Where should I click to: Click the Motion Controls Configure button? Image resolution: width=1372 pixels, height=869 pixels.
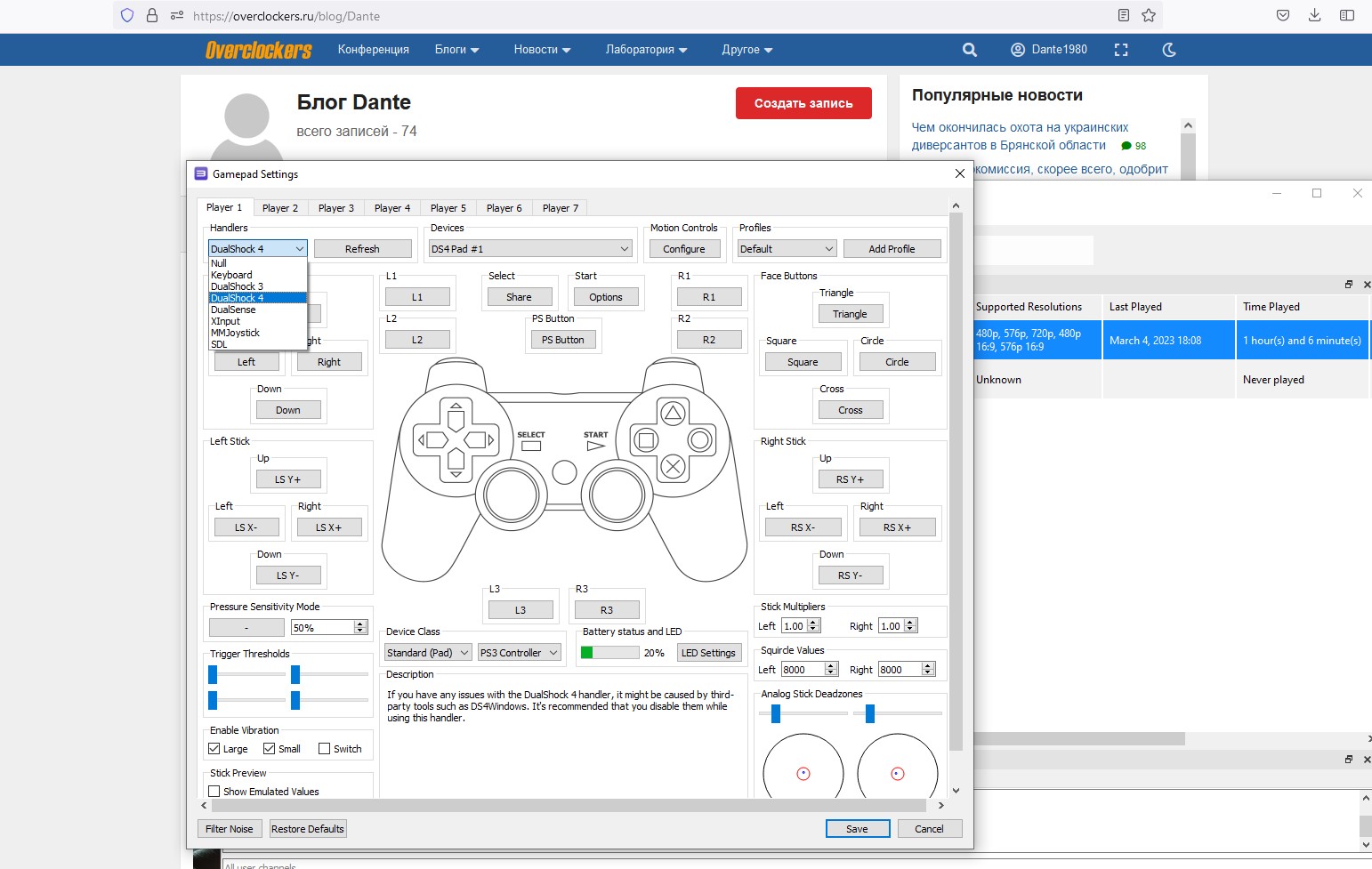[684, 249]
